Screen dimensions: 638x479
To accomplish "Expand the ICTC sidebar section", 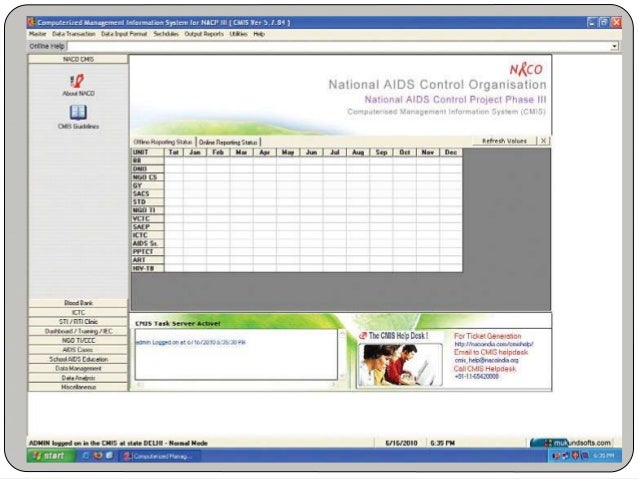I will point(78,313).
